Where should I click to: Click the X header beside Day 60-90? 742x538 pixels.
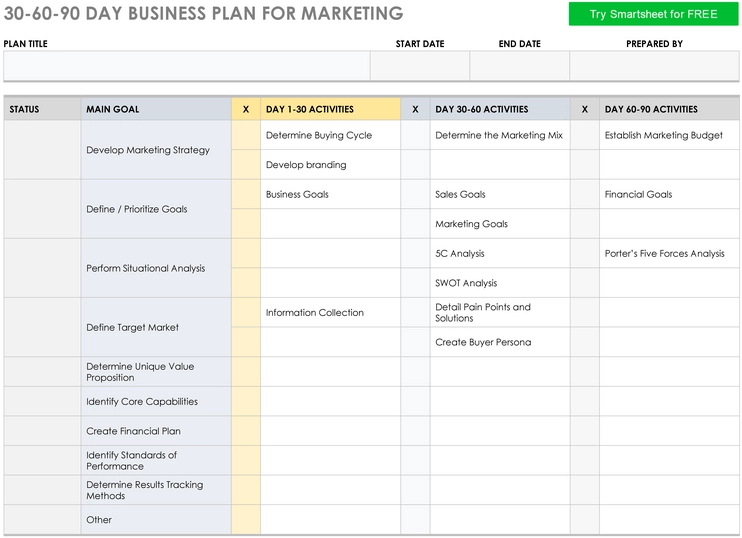(585, 109)
